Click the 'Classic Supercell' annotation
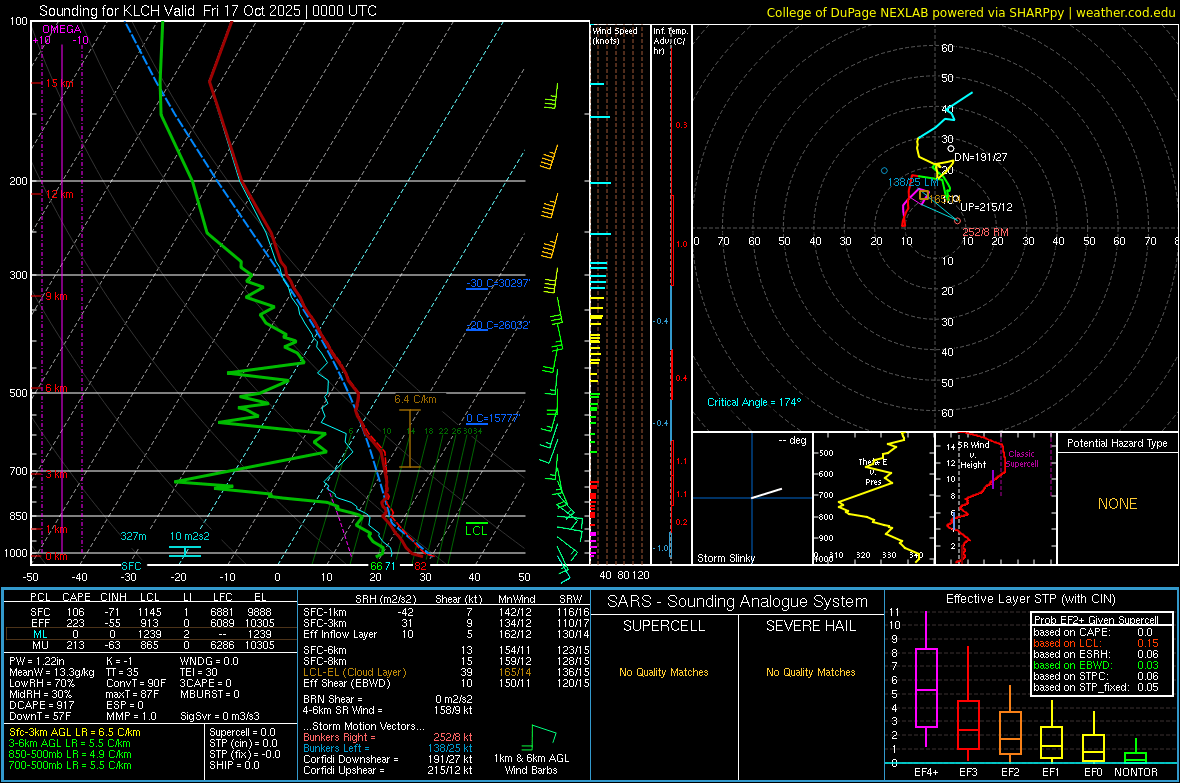The height and width of the screenshot is (783, 1180). pyautogui.click(x=1022, y=459)
